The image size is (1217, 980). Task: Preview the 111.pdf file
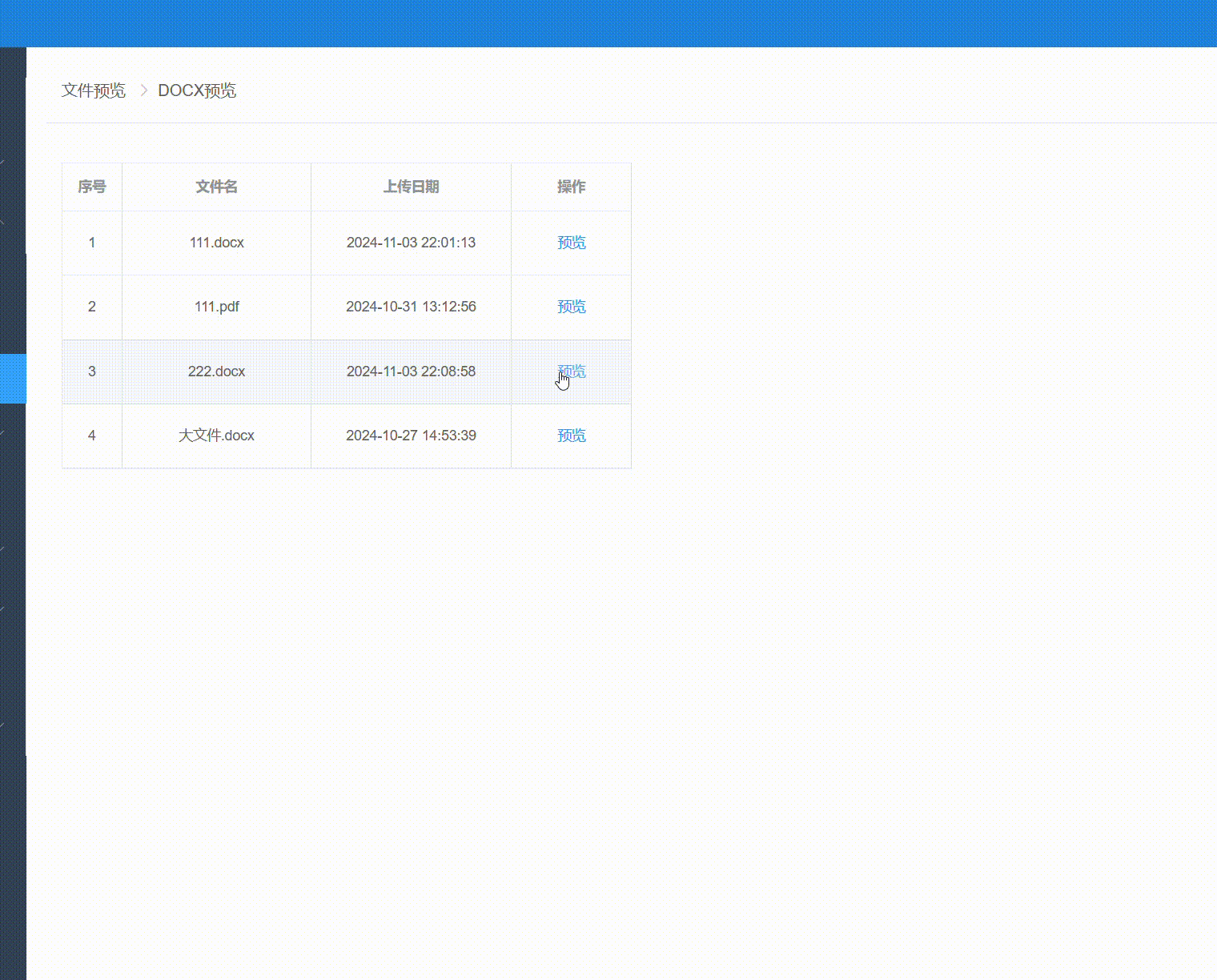click(572, 307)
